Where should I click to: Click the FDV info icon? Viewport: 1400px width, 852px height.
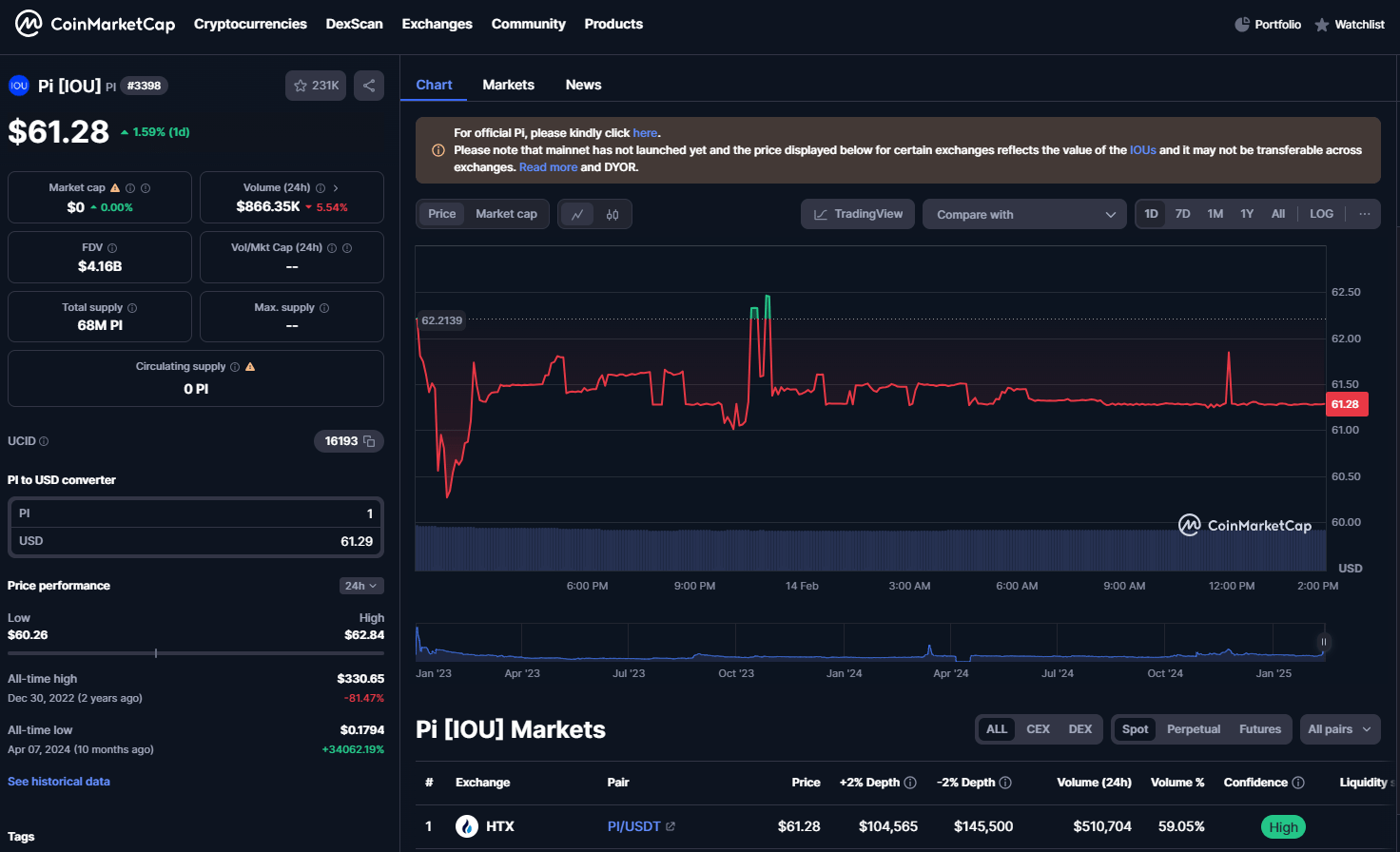click(x=112, y=248)
